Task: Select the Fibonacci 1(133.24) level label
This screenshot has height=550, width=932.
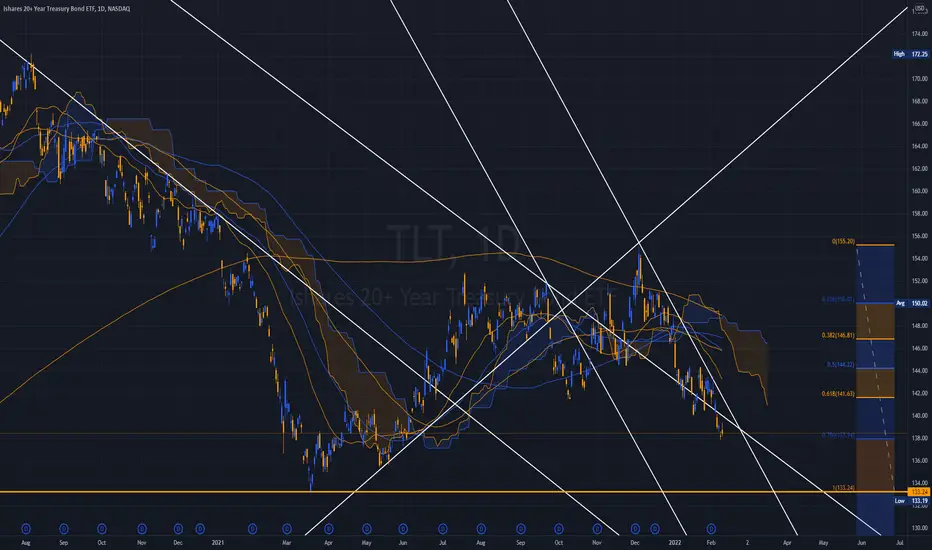Action: pyautogui.click(x=843, y=488)
